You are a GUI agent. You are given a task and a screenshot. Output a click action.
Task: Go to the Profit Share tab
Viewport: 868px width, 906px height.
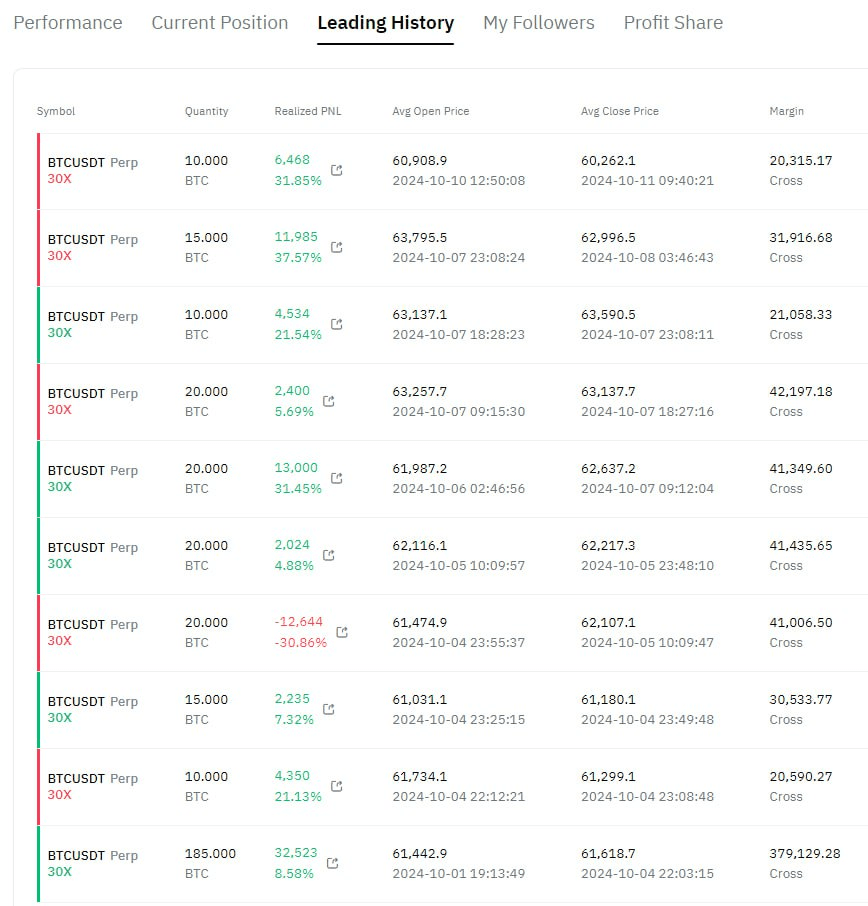673,23
